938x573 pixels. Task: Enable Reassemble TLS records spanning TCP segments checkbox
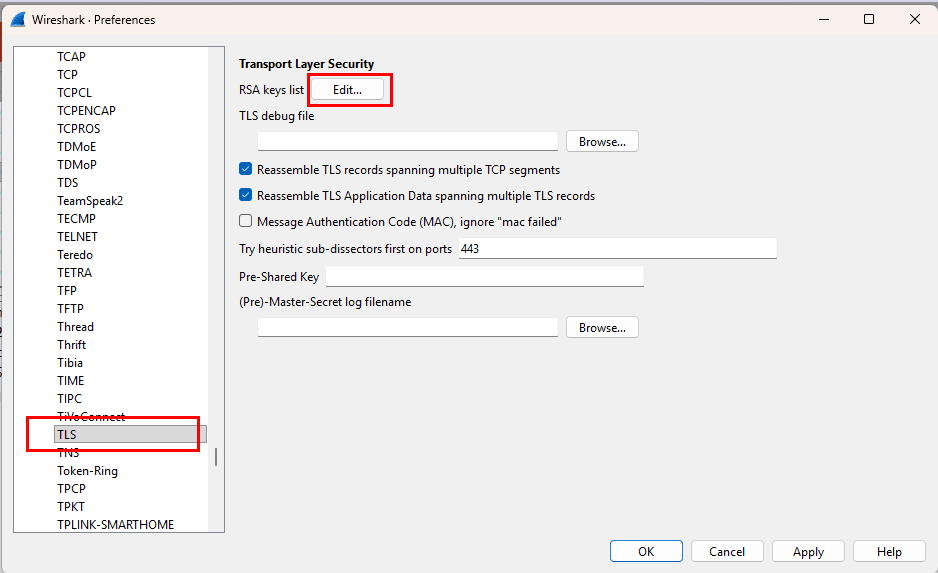click(246, 170)
